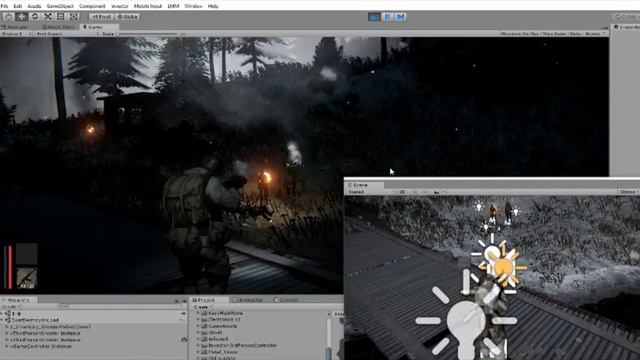Open the Help menu
The image size is (640, 360).
(213, 6)
